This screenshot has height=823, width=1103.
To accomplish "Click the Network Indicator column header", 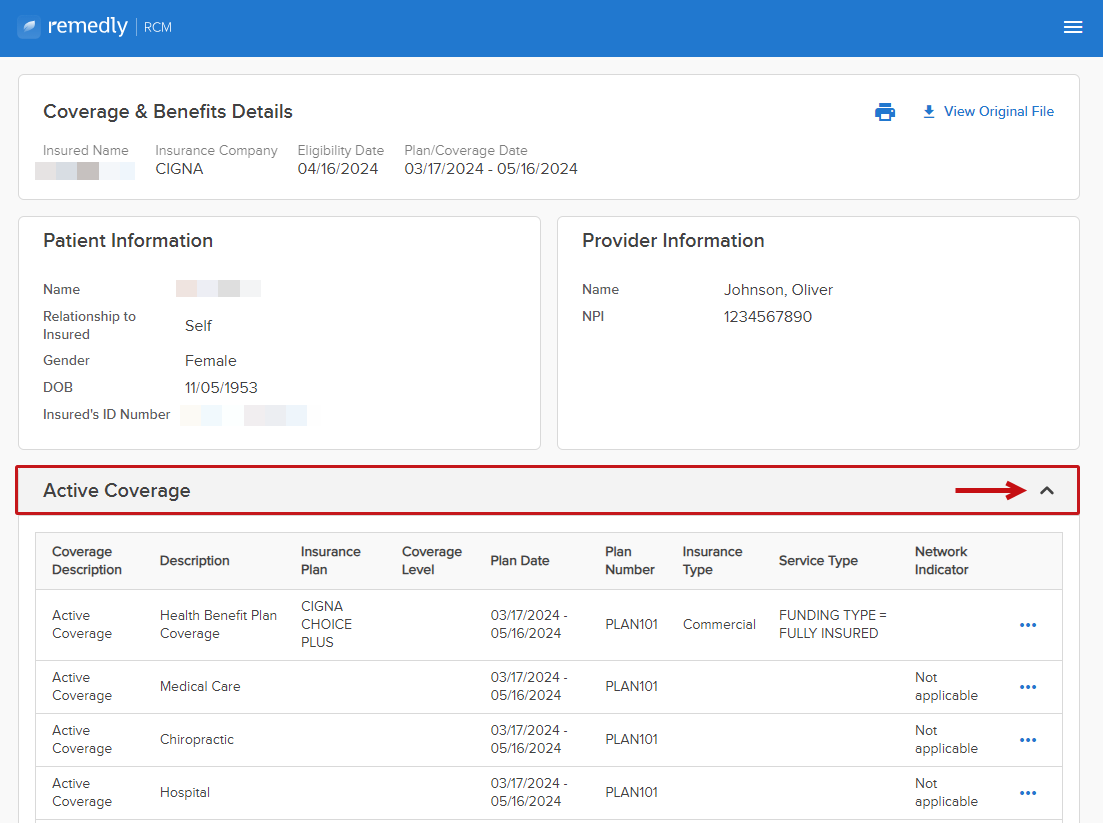I will click(941, 561).
